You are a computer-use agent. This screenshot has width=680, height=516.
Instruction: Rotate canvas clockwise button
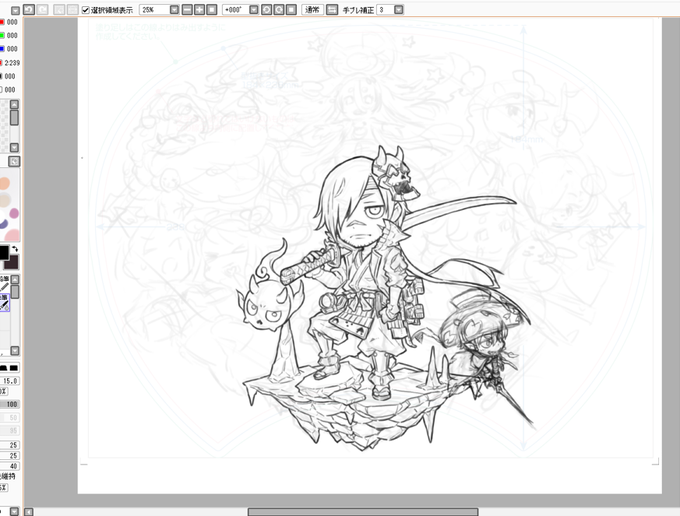pyautogui.click(x=279, y=10)
